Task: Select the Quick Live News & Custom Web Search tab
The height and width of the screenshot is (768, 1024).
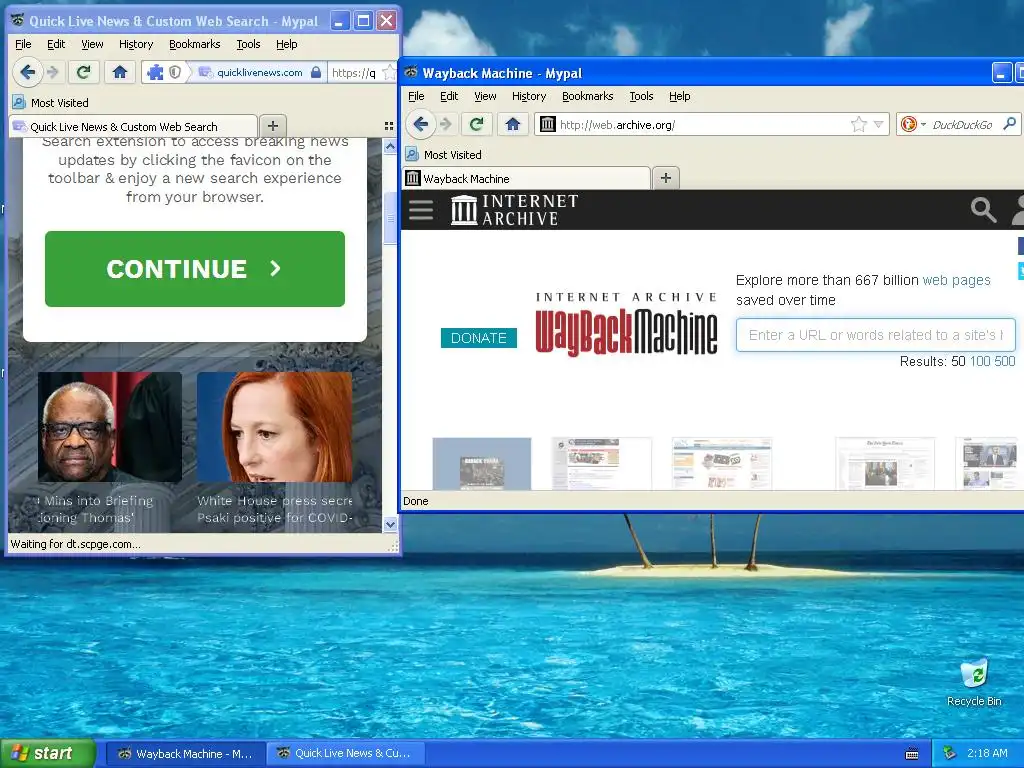Action: [x=133, y=127]
